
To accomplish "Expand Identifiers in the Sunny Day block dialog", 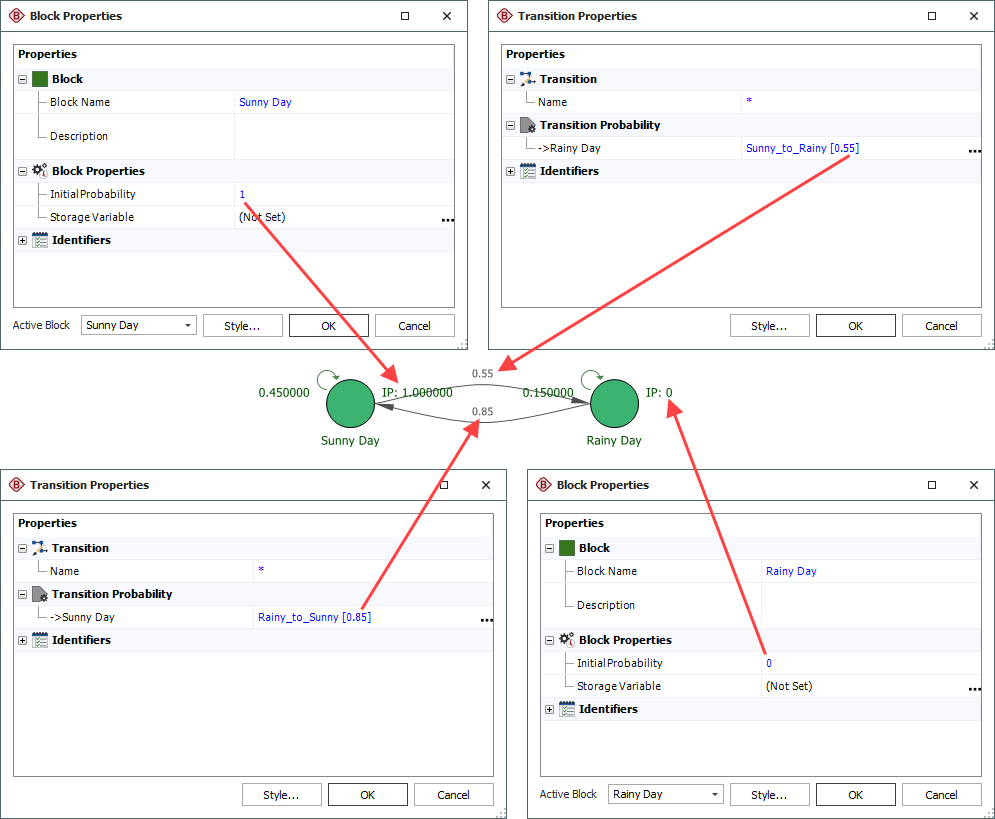I will click(x=22, y=240).
